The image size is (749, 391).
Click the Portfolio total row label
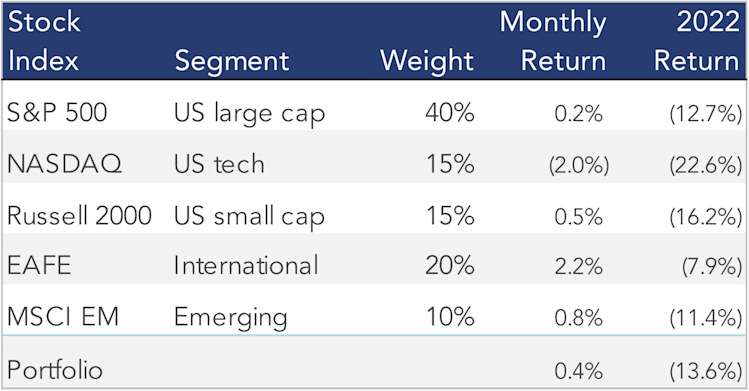click(55, 370)
